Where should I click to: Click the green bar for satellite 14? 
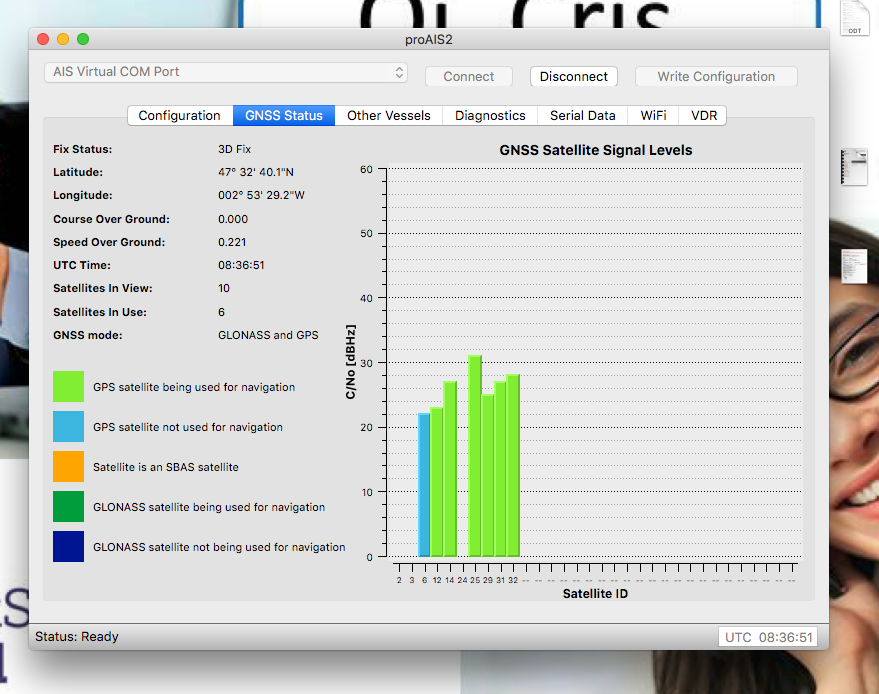click(x=450, y=469)
